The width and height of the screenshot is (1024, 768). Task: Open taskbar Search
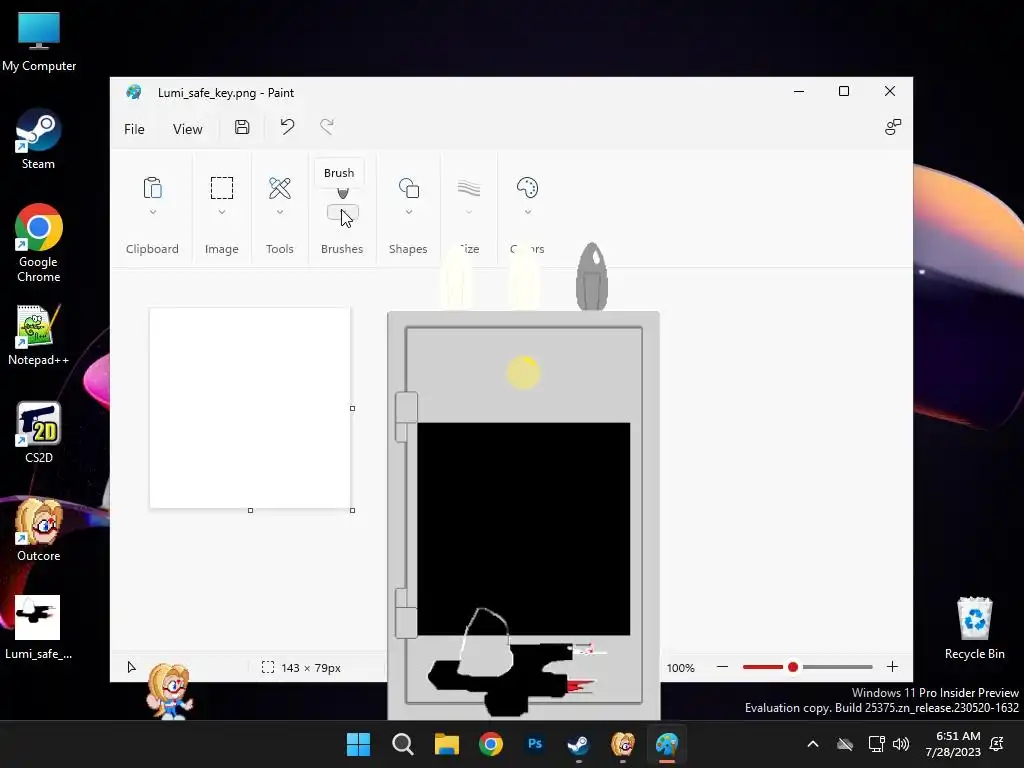pos(402,744)
